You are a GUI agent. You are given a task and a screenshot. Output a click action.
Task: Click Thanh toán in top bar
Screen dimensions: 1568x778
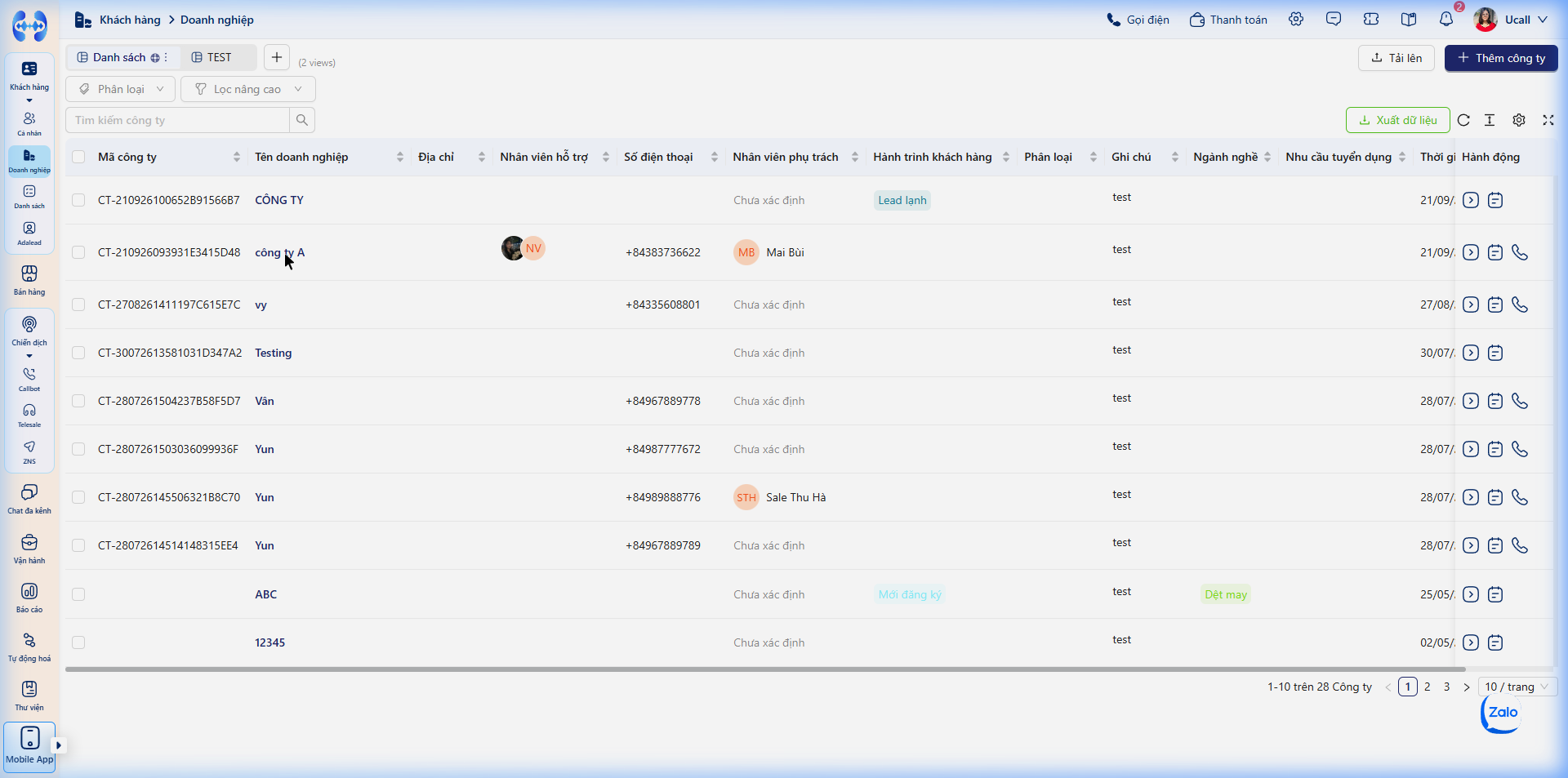click(x=1228, y=20)
